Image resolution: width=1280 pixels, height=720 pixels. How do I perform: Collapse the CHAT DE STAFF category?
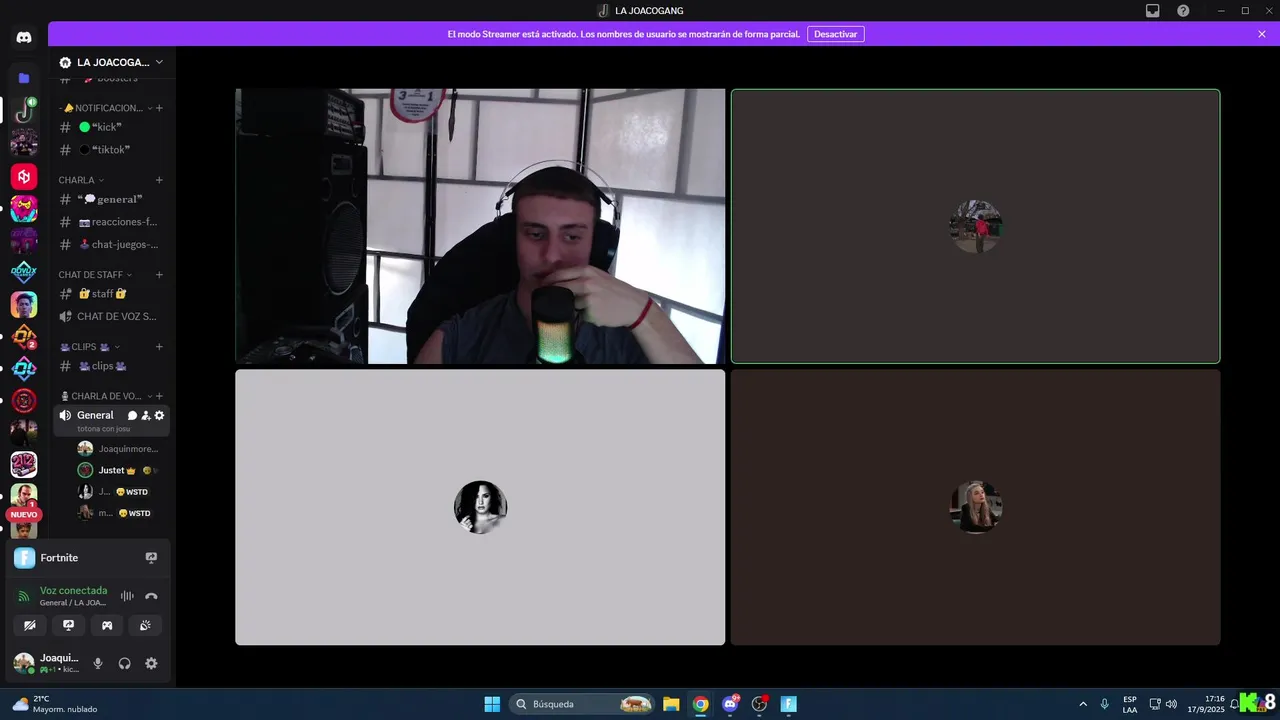95,275
